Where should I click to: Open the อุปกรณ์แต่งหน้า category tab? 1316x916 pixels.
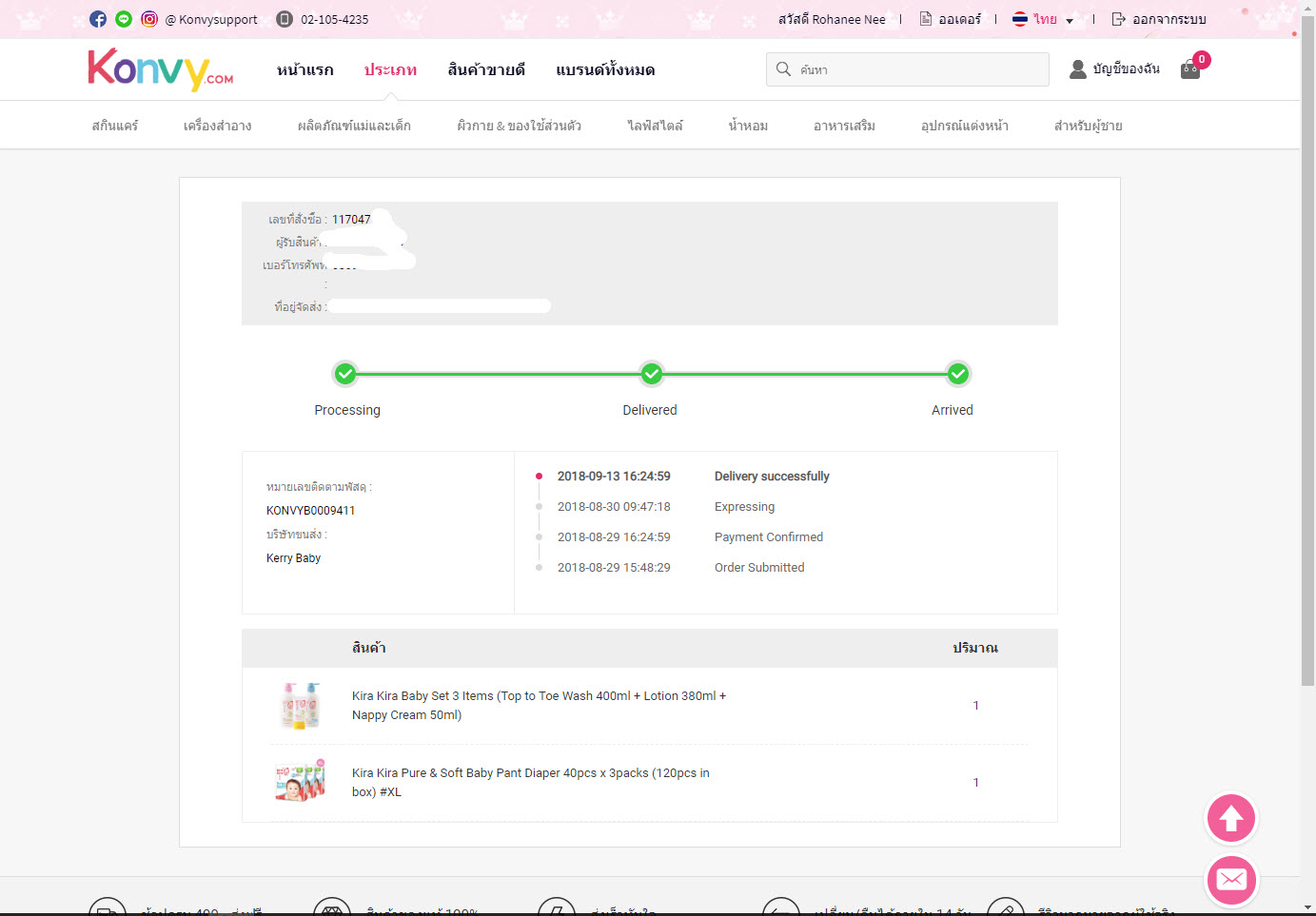[965, 126]
